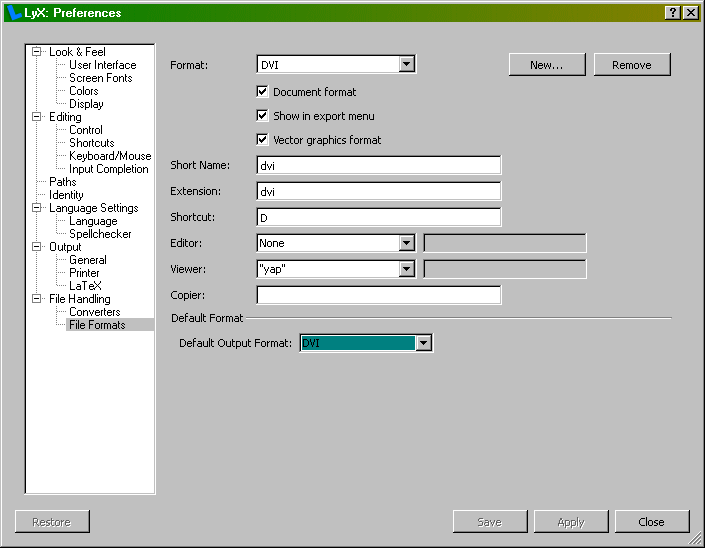Collapse the Output tree node
The height and width of the screenshot is (548, 705).
click(36, 246)
